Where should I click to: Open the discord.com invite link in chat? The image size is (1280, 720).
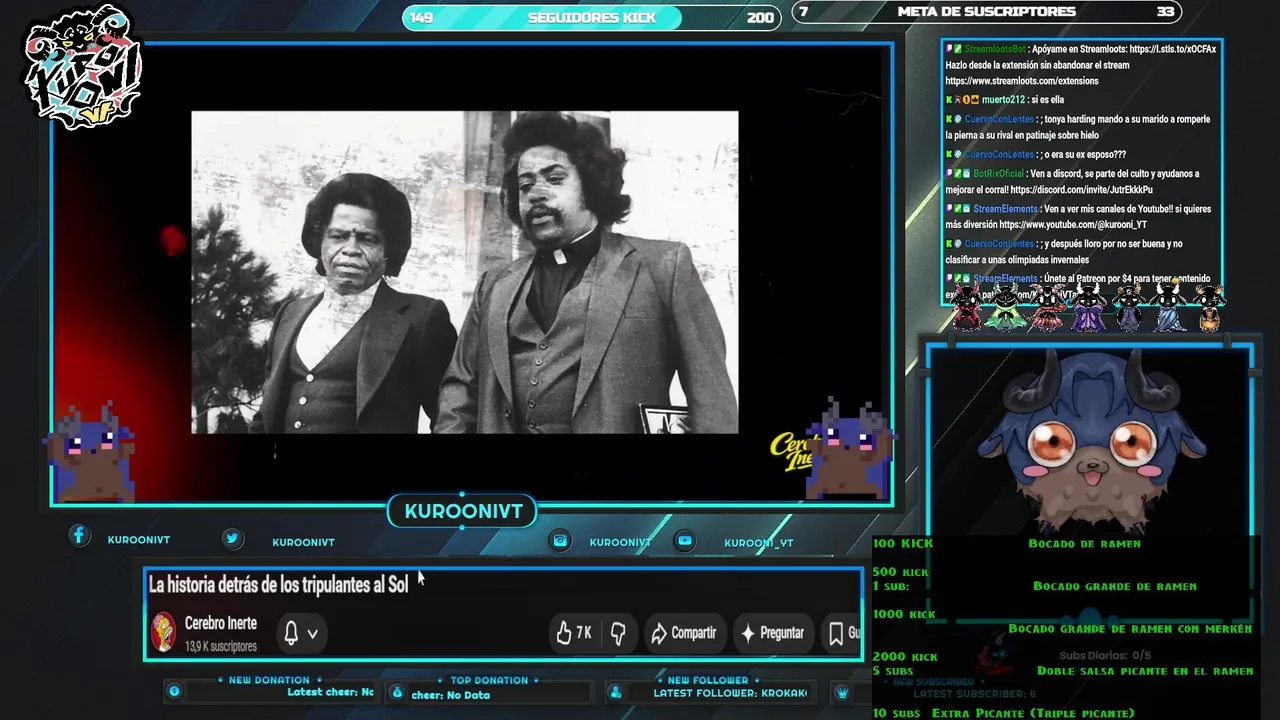coord(1081,190)
